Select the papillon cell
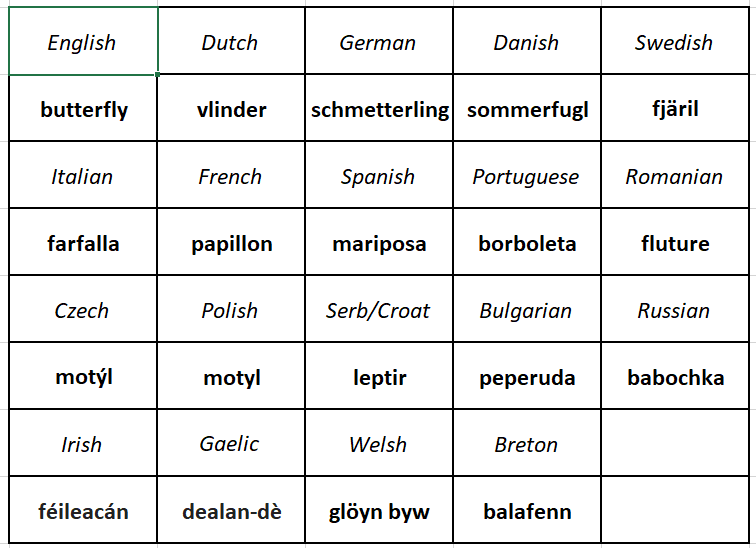The width and height of the screenshot is (756, 548). pos(231,243)
